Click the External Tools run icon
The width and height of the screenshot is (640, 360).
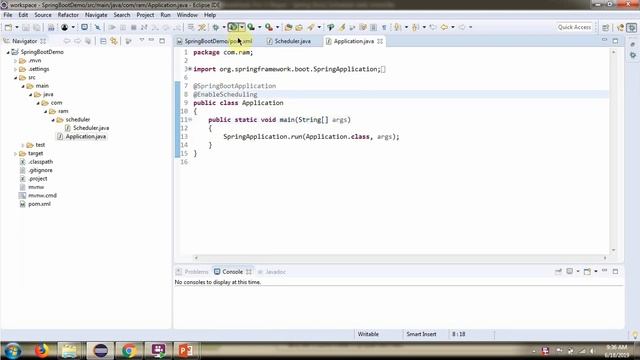click(x=269, y=27)
